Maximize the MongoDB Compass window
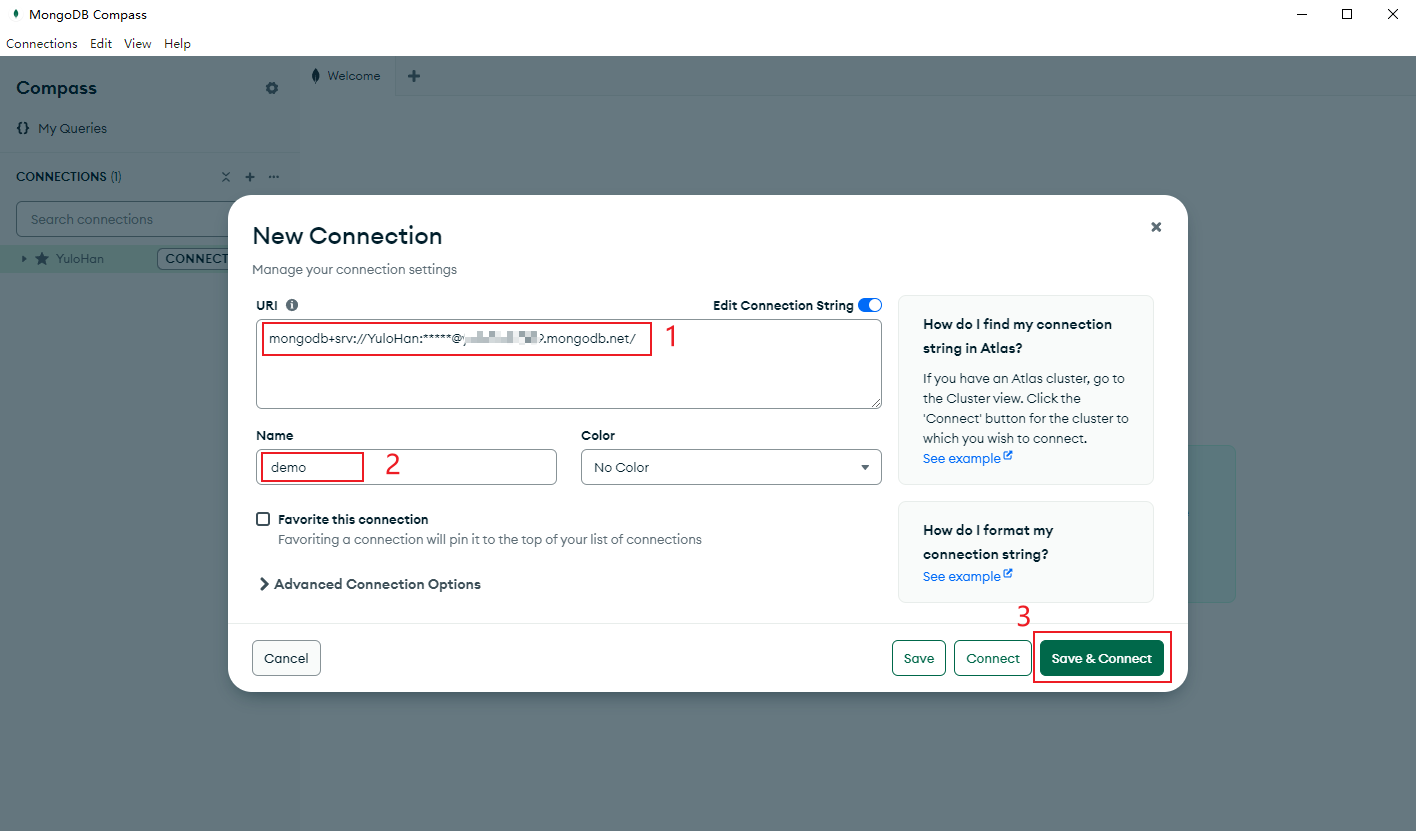This screenshot has height=831, width=1416. 1347,14
